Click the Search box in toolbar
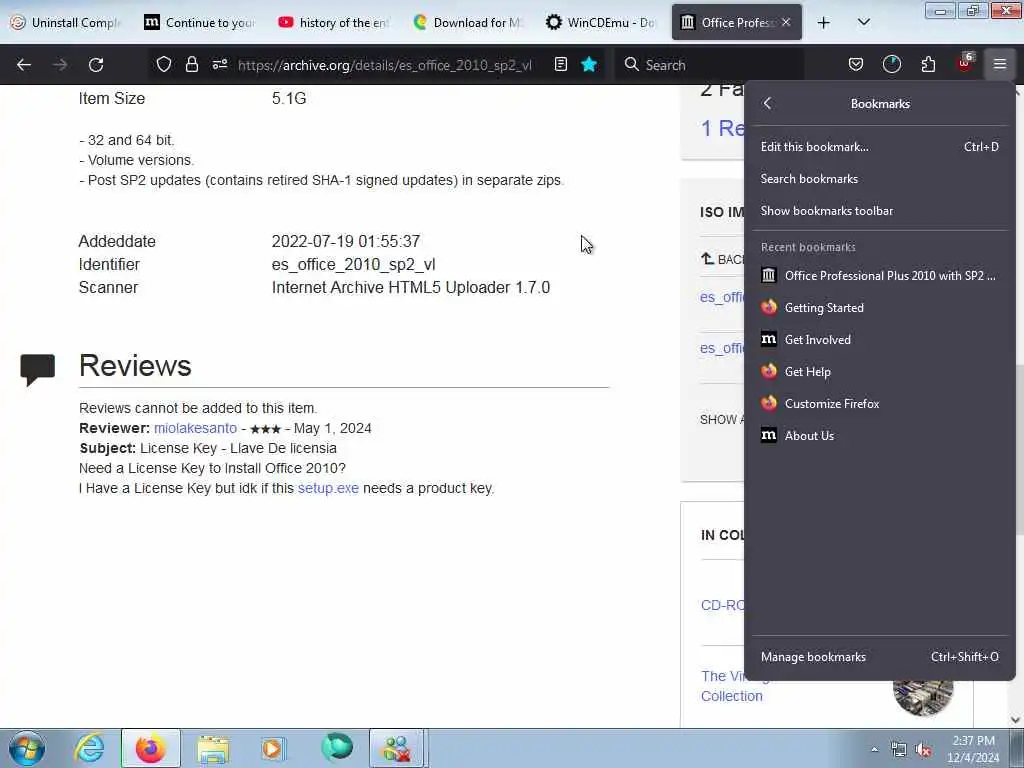Screen dimensions: 1024x768 point(709,65)
